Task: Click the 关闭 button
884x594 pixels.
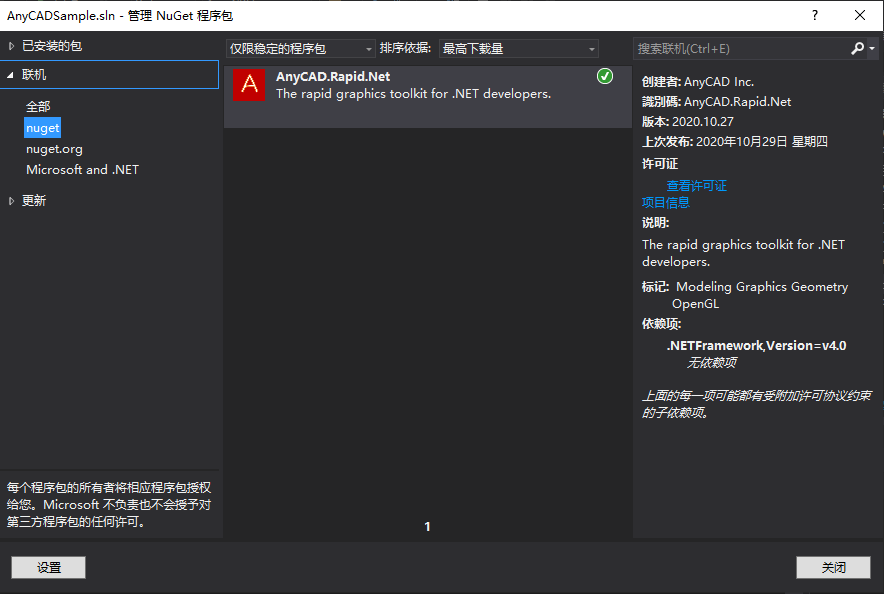Action: pos(833,567)
